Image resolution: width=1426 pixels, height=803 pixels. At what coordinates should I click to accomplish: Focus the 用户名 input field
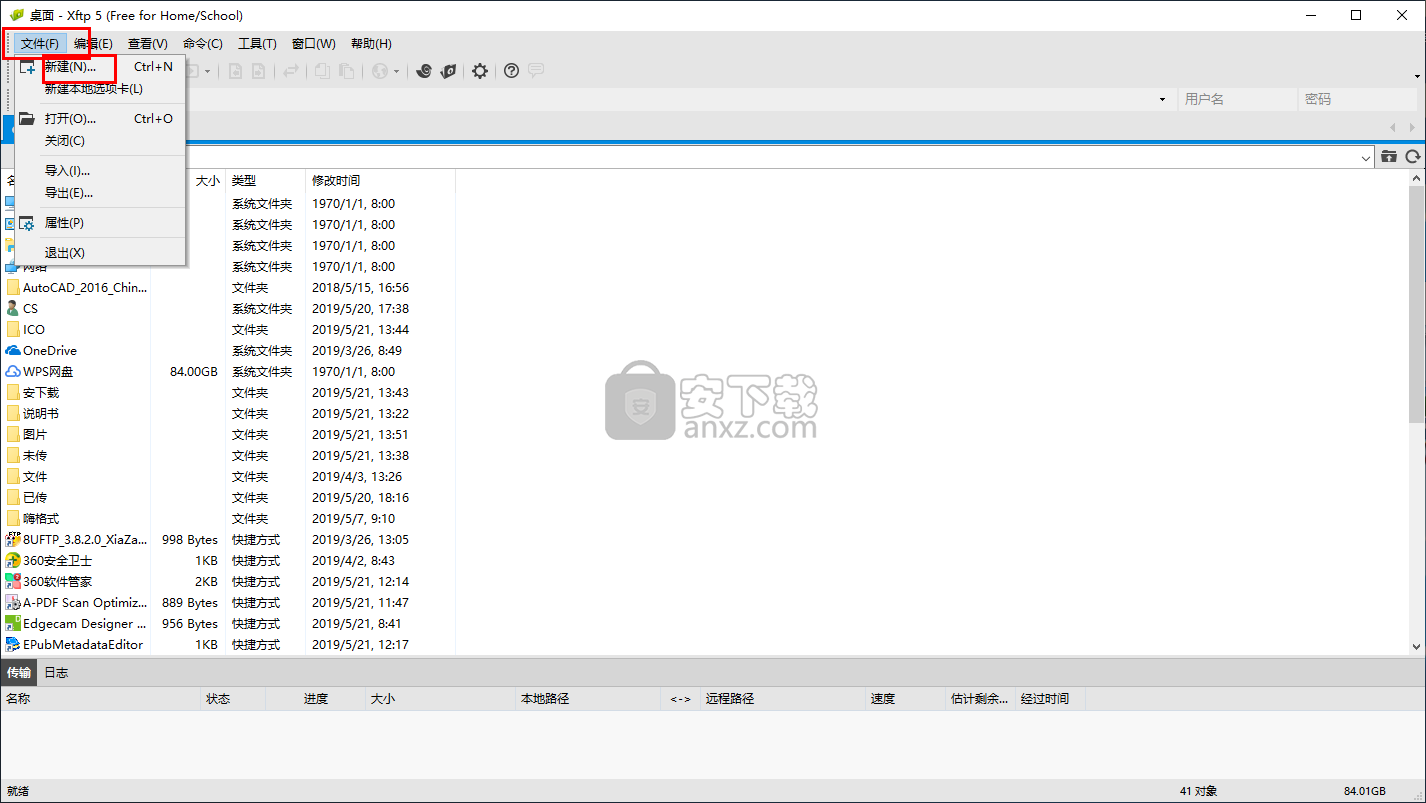1238,99
